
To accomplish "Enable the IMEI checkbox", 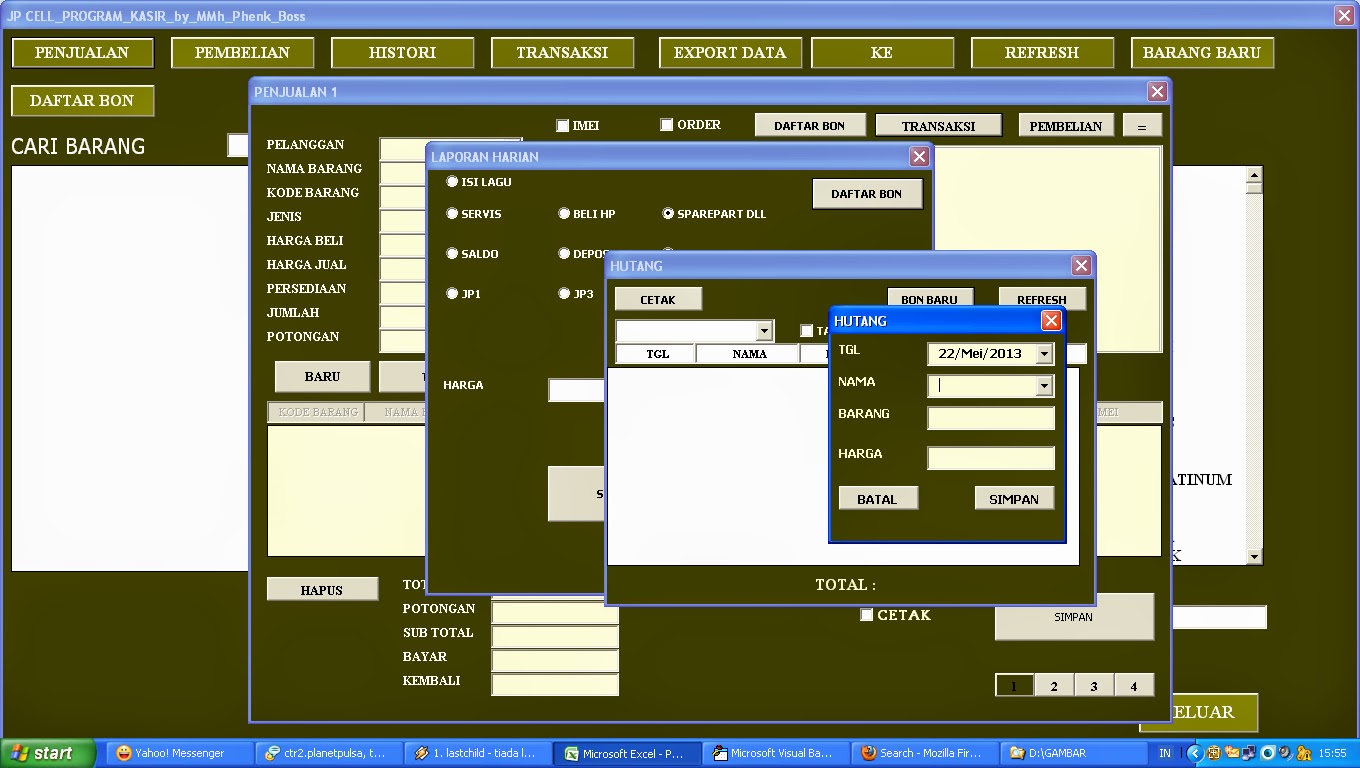I will tap(562, 124).
